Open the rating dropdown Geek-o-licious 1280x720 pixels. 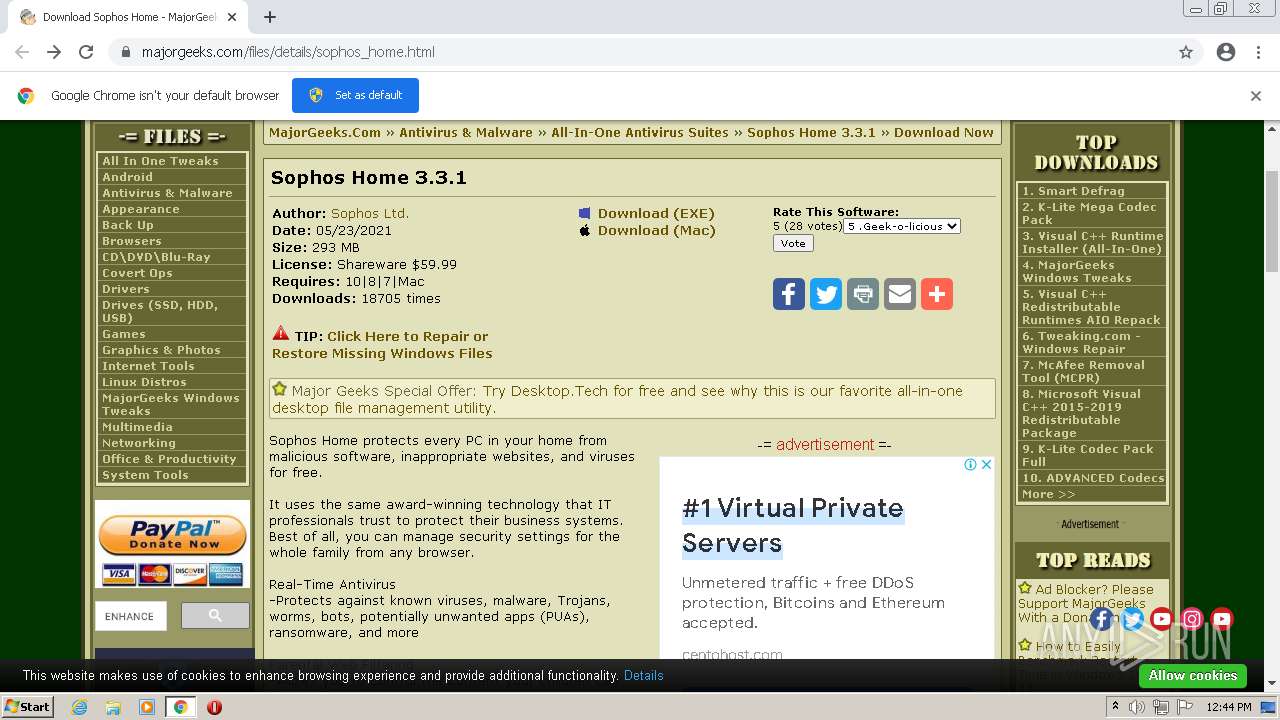click(902, 226)
